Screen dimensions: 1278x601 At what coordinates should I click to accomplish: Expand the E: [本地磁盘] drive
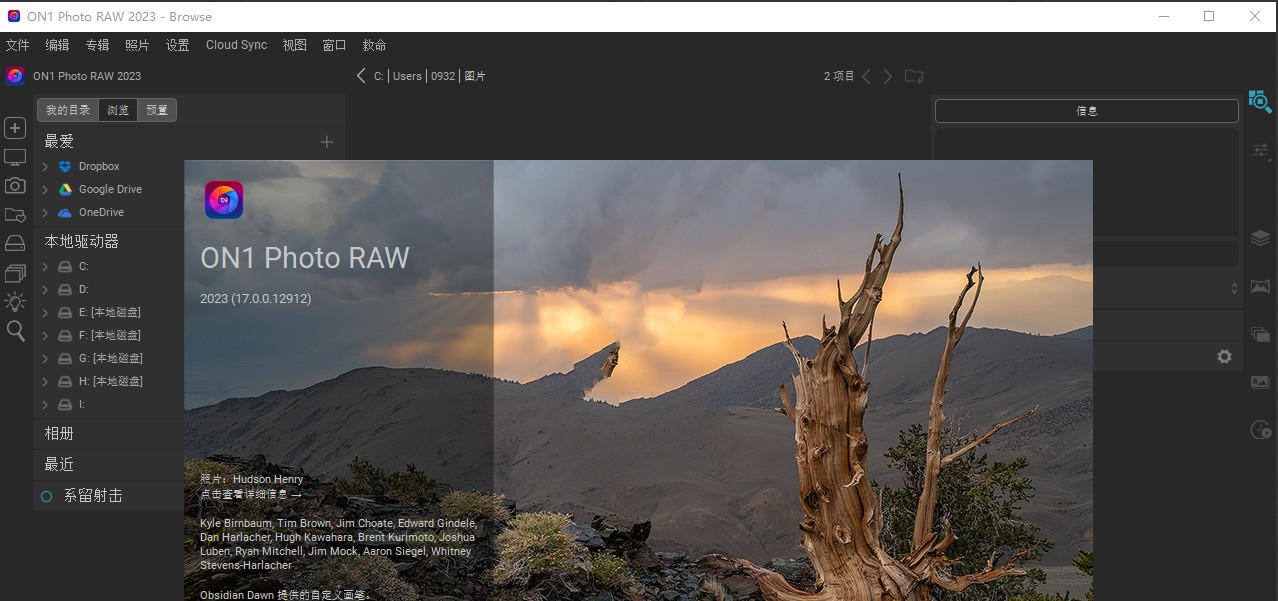pos(45,313)
